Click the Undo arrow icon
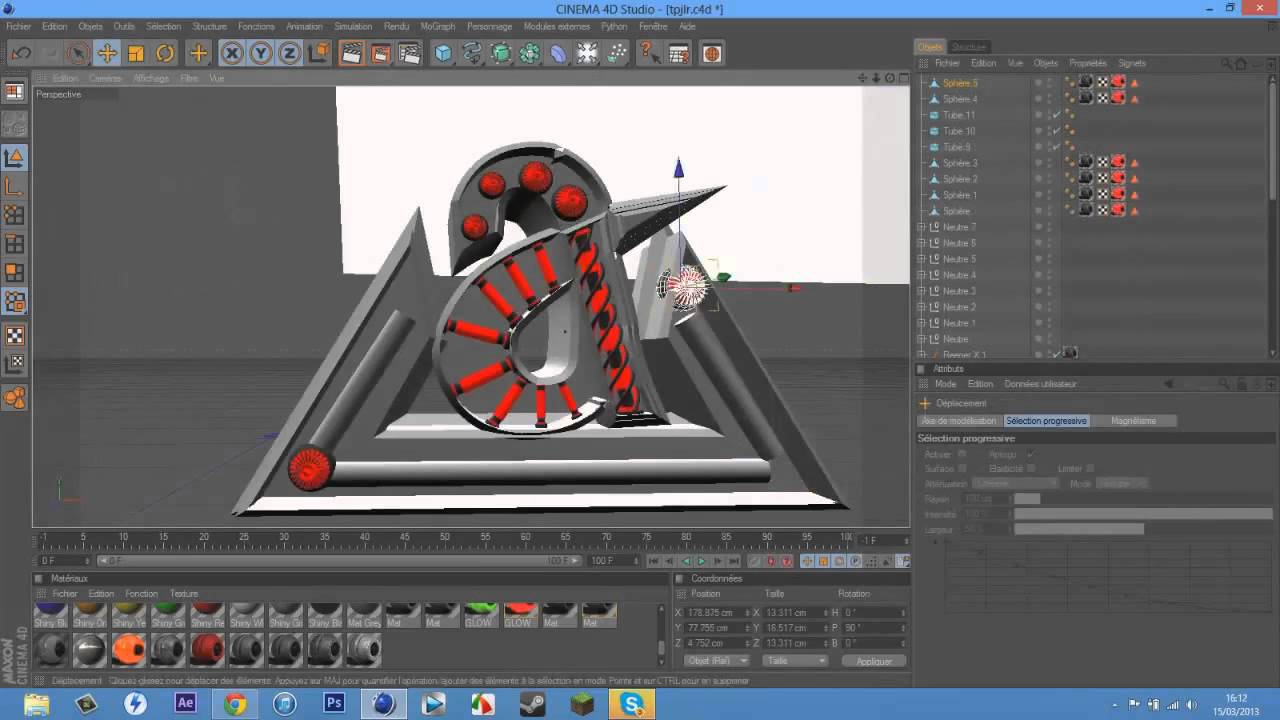 click(x=21, y=53)
